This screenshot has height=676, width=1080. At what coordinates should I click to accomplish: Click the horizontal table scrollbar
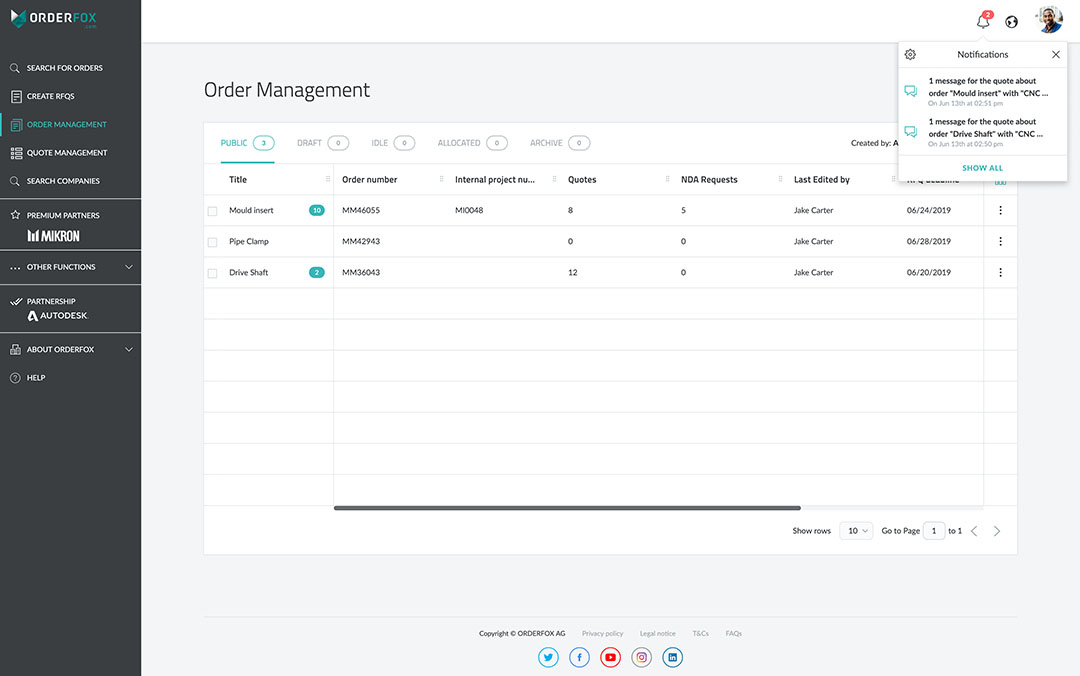[567, 508]
